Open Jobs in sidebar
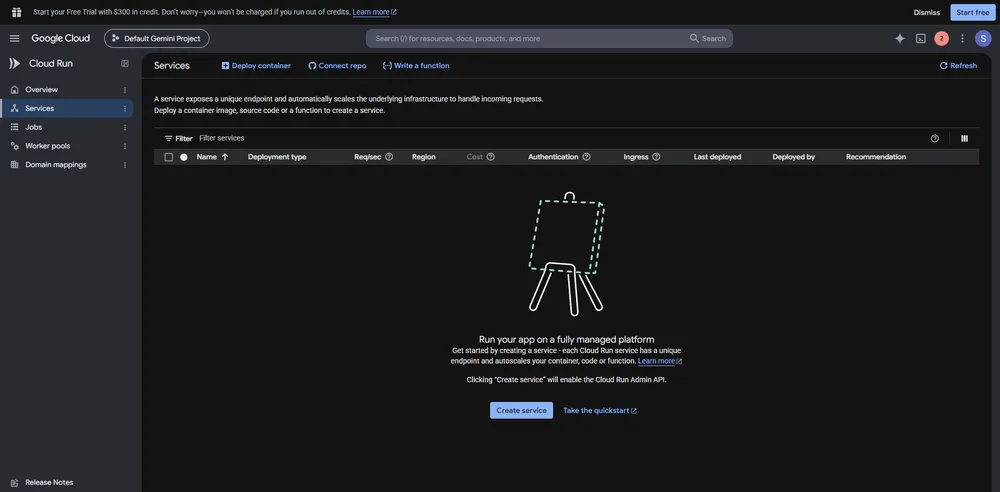The image size is (1000, 492). coord(34,127)
